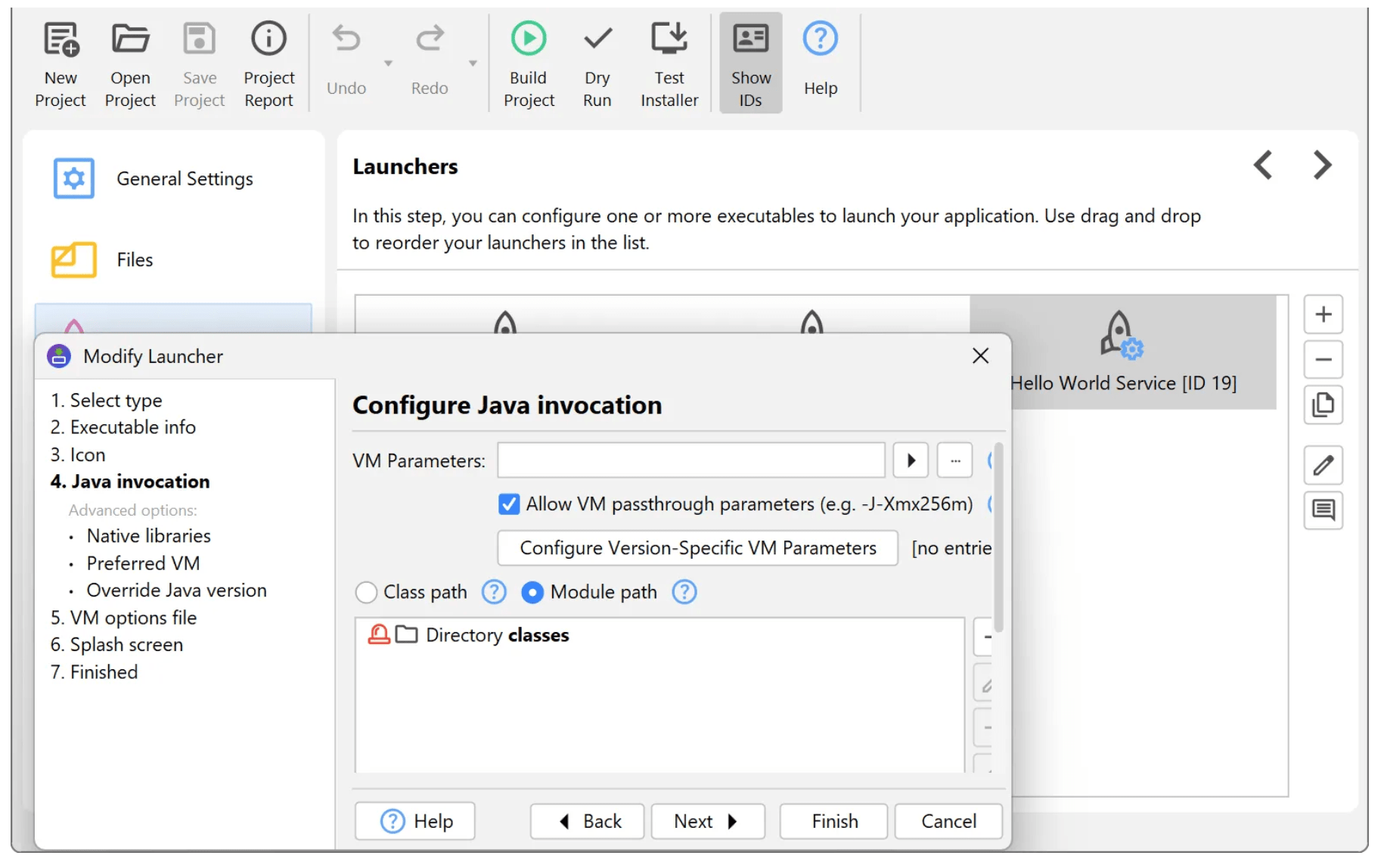Close the Modify Launcher dialog
Viewport: 1384px width, 868px height.
[980, 355]
